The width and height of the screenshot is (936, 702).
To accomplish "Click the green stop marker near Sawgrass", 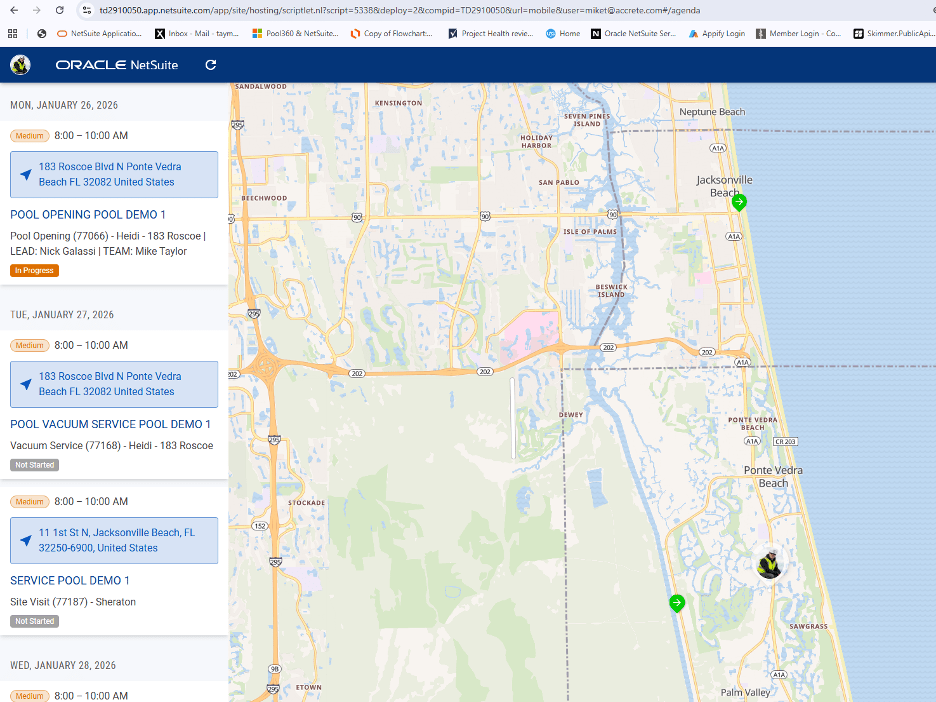I will [677, 603].
